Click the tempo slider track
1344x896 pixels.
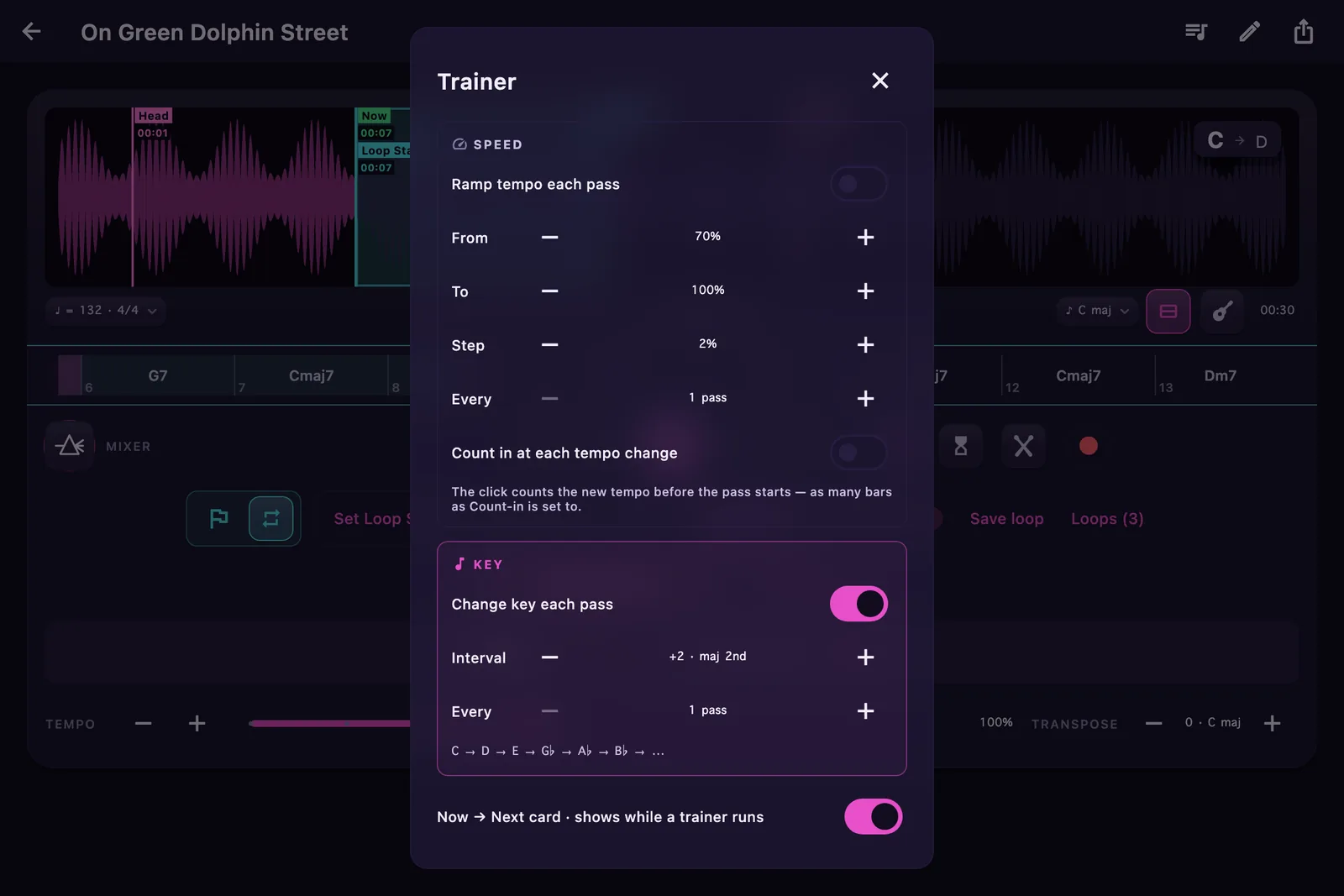pos(329,723)
